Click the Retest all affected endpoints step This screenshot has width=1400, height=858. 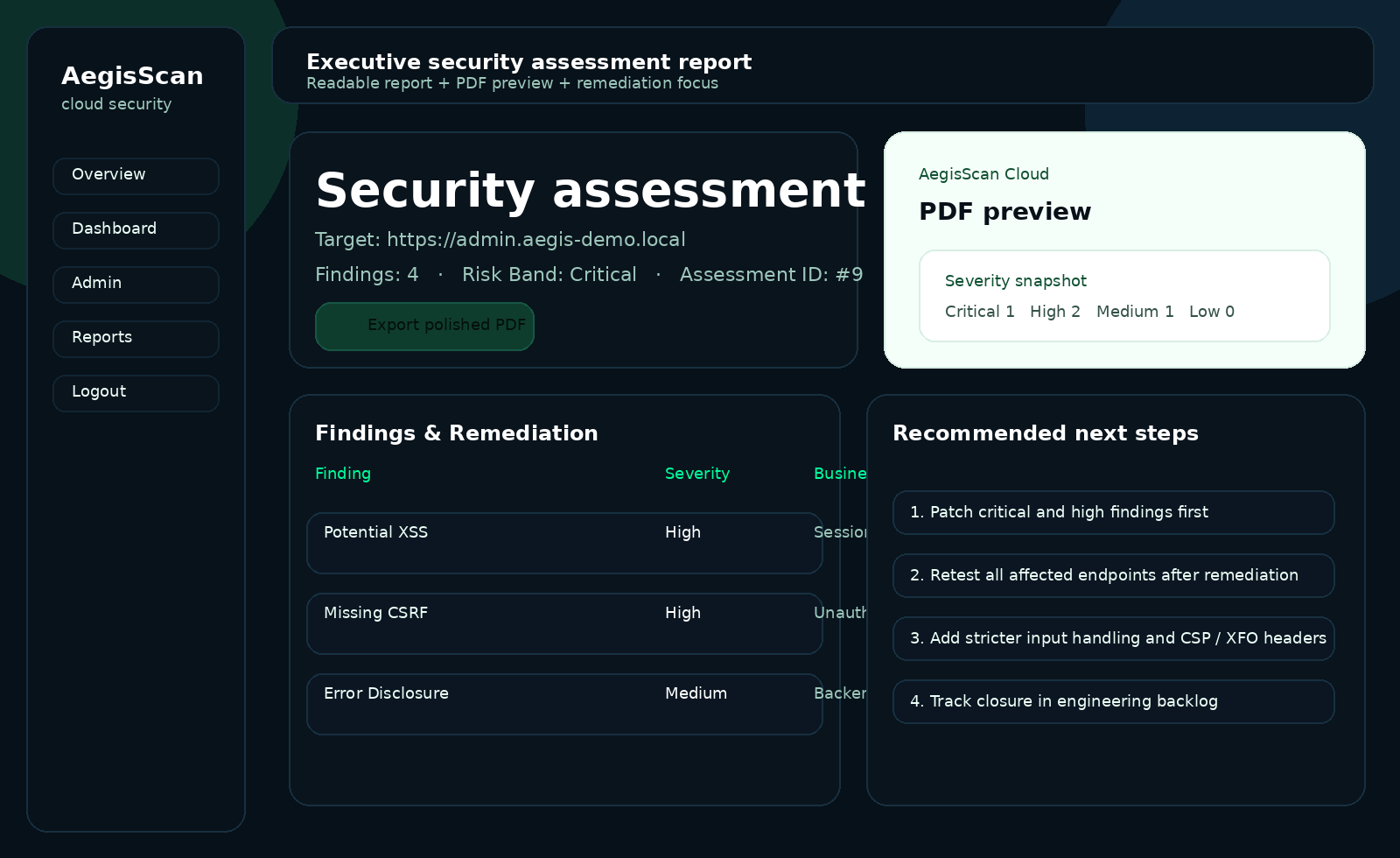(1113, 575)
